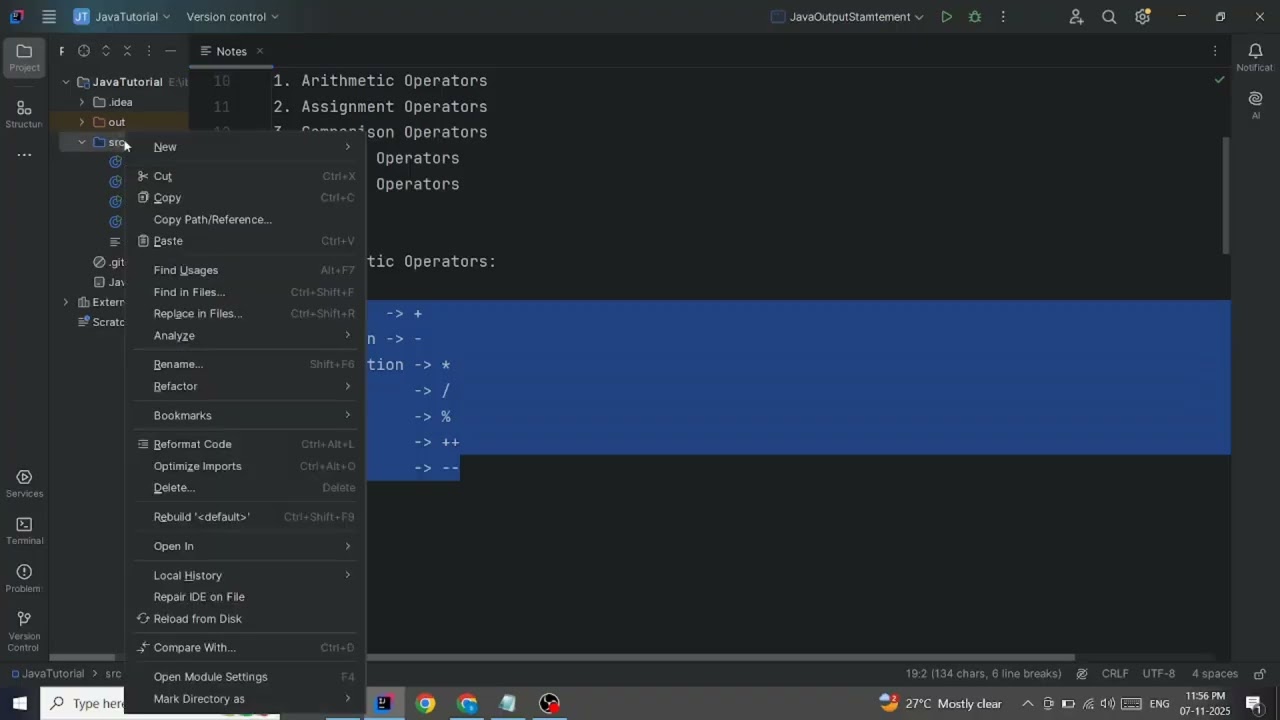
Task: Select opened file locate target icon
Action: pos(84,51)
